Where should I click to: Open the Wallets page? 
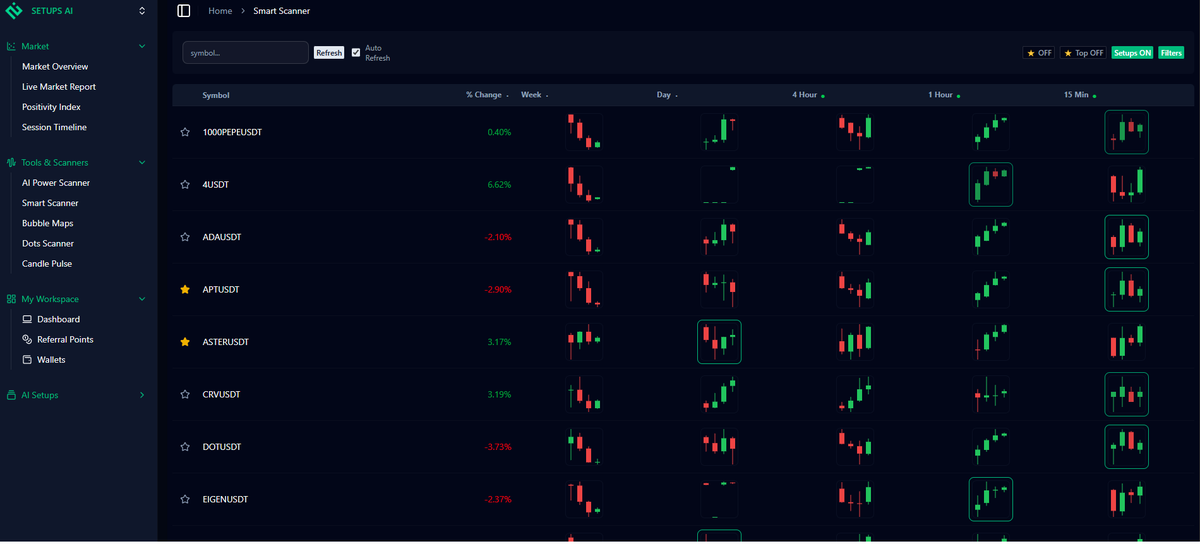[x=43, y=359]
